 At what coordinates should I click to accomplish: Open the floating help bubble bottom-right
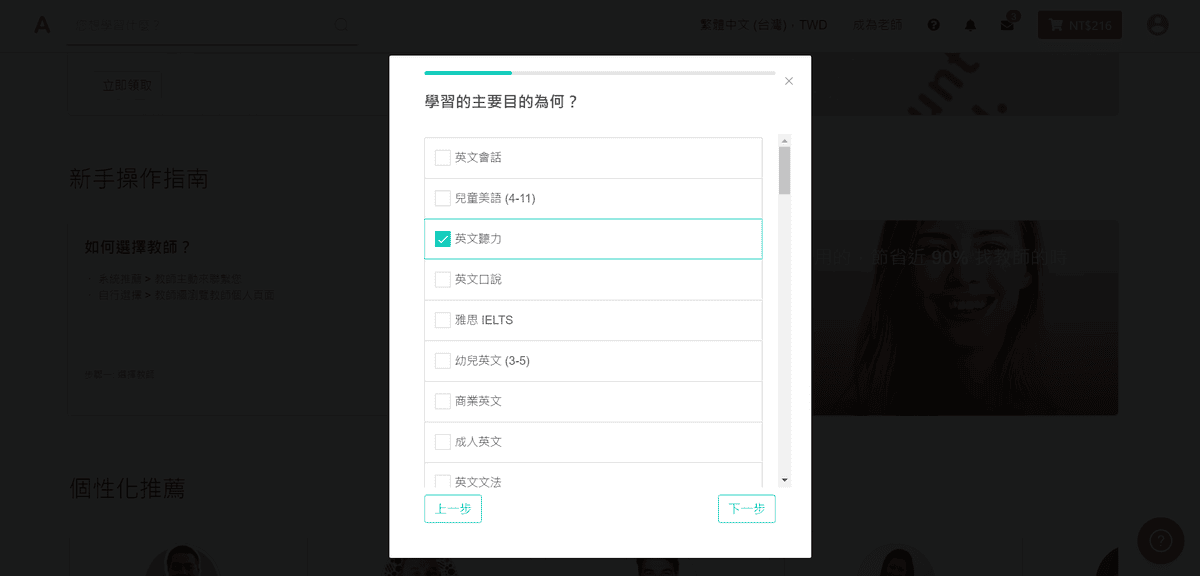pyautogui.click(x=1161, y=540)
